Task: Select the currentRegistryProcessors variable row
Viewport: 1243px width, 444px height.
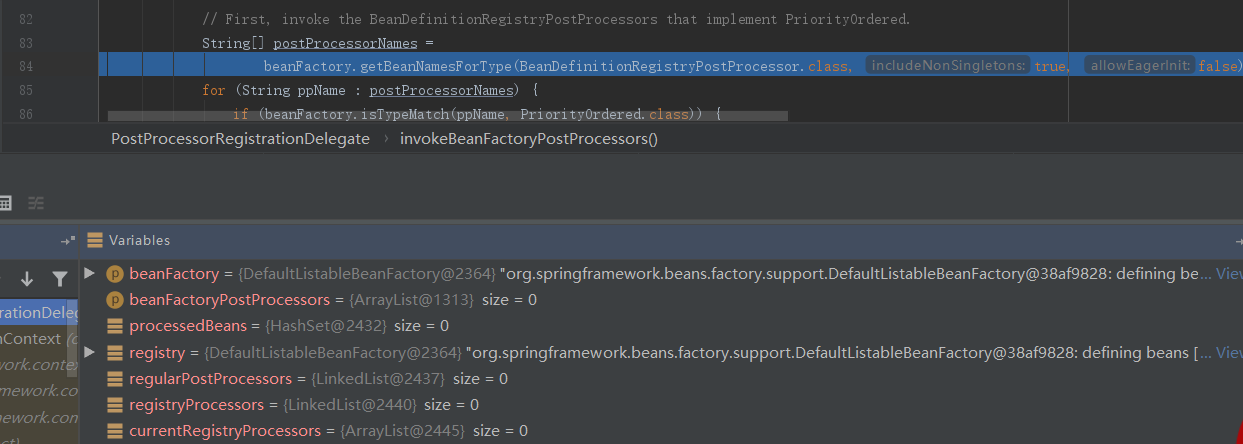Action: [x=225, y=431]
